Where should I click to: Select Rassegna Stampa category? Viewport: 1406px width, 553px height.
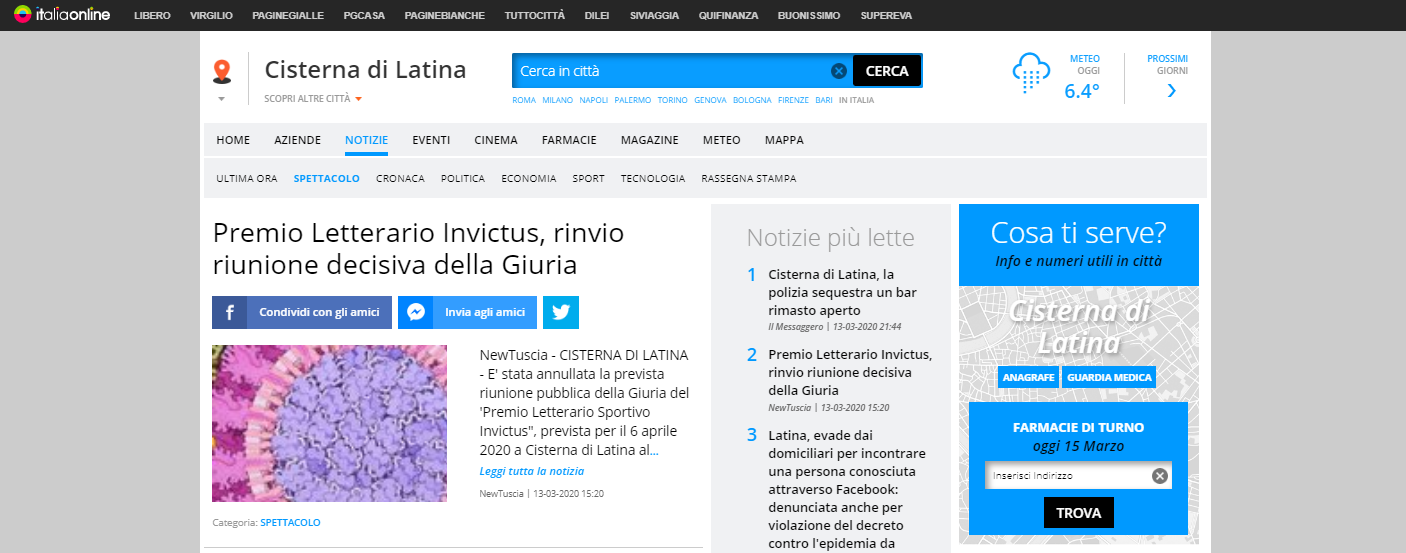click(749, 179)
